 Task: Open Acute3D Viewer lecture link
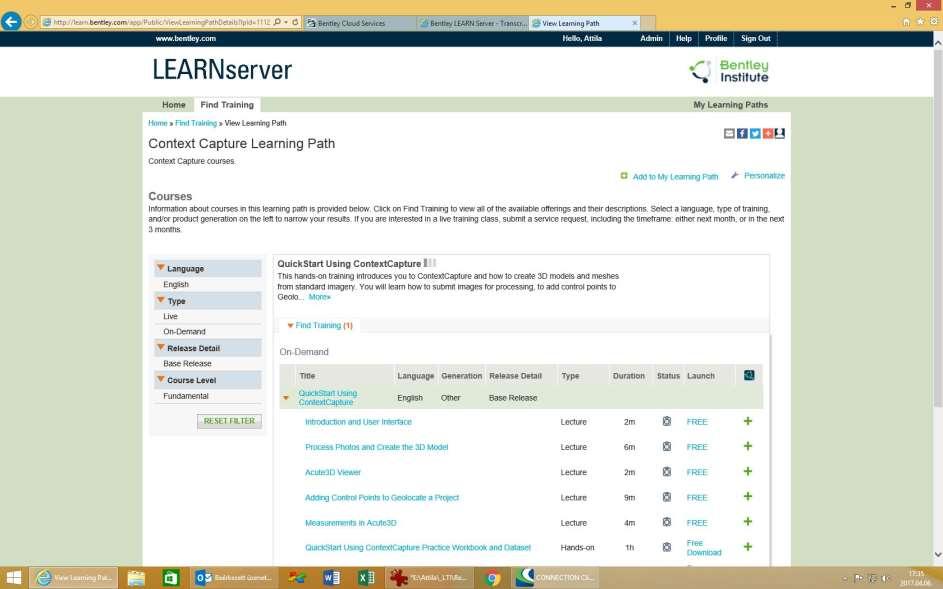333,472
